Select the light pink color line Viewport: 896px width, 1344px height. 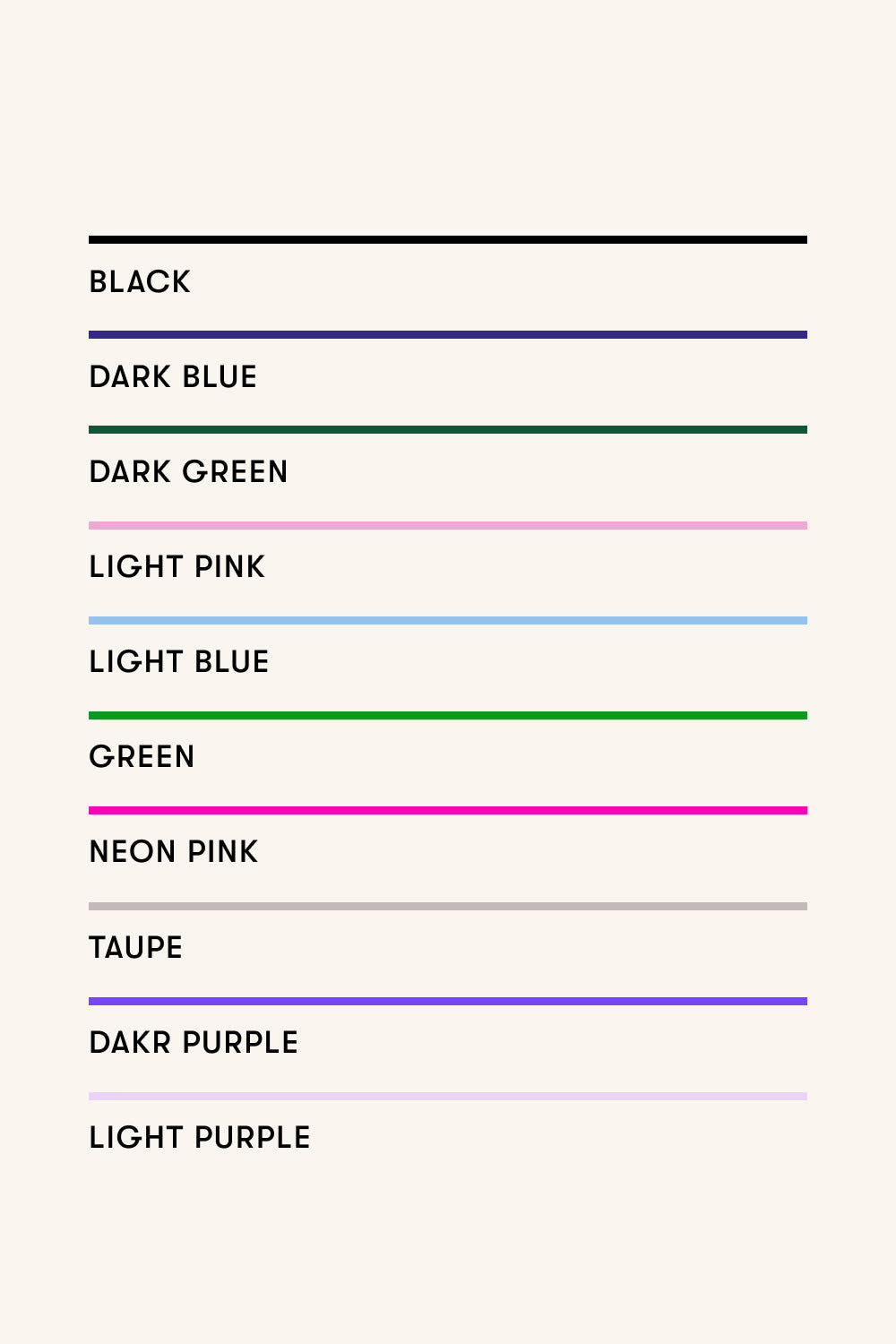[x=448, y=525]
